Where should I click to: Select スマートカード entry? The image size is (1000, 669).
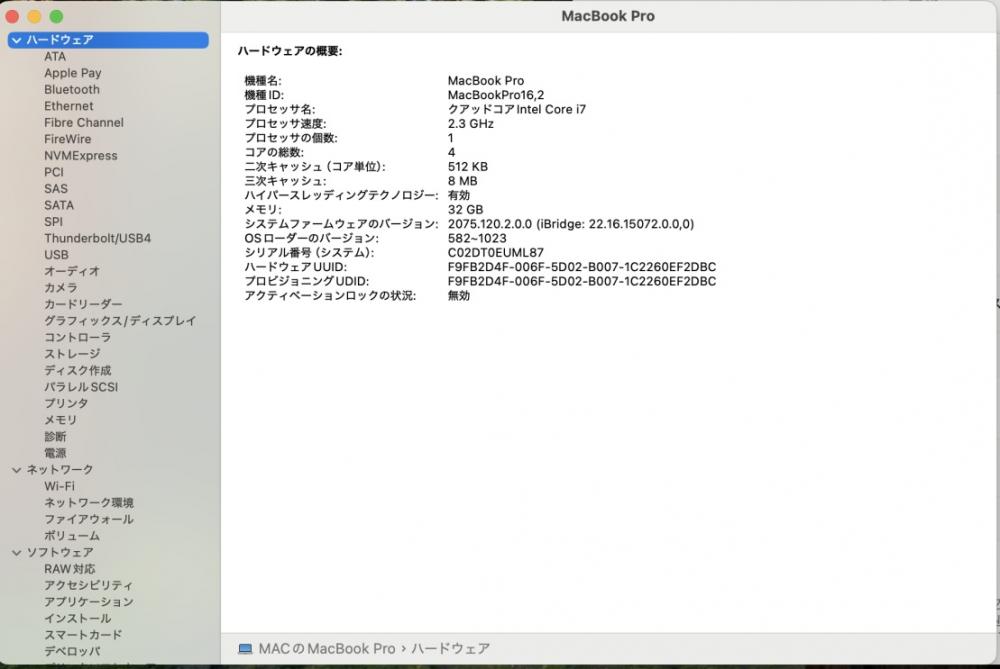coord(83,636)
